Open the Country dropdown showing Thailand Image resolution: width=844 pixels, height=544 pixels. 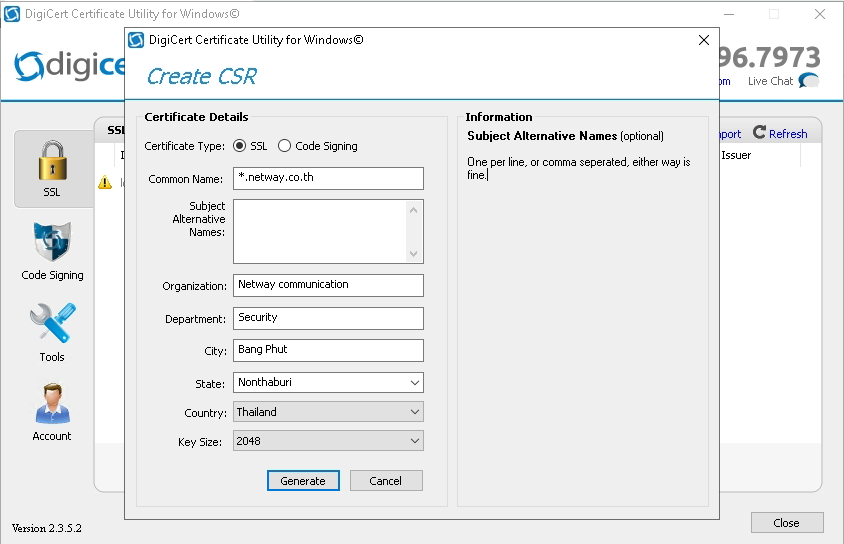point(415,412)
